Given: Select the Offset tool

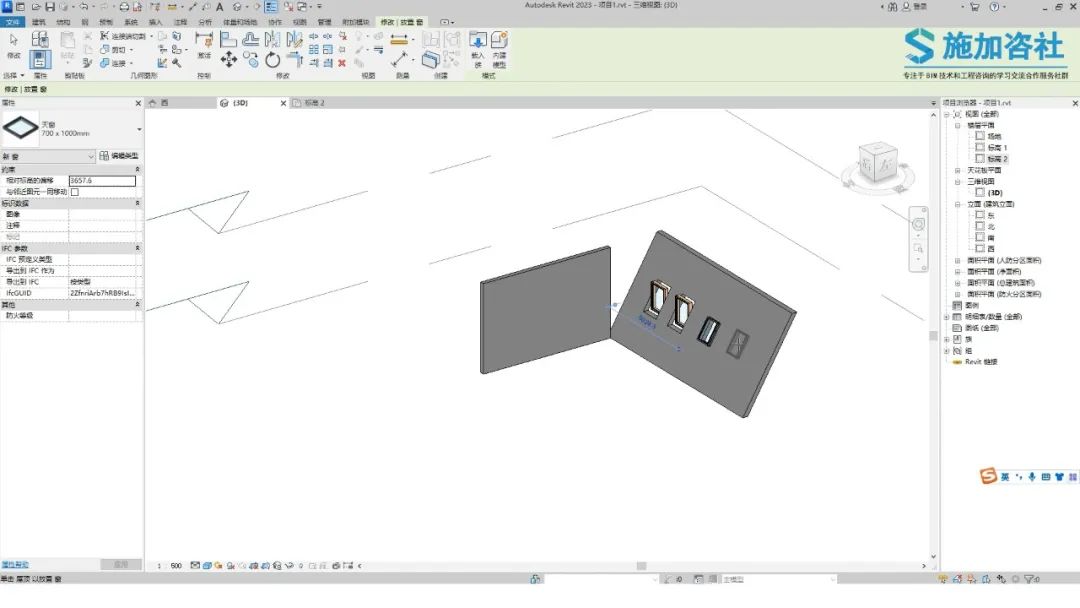Looking at the screenshot, I should coord(251,39).
